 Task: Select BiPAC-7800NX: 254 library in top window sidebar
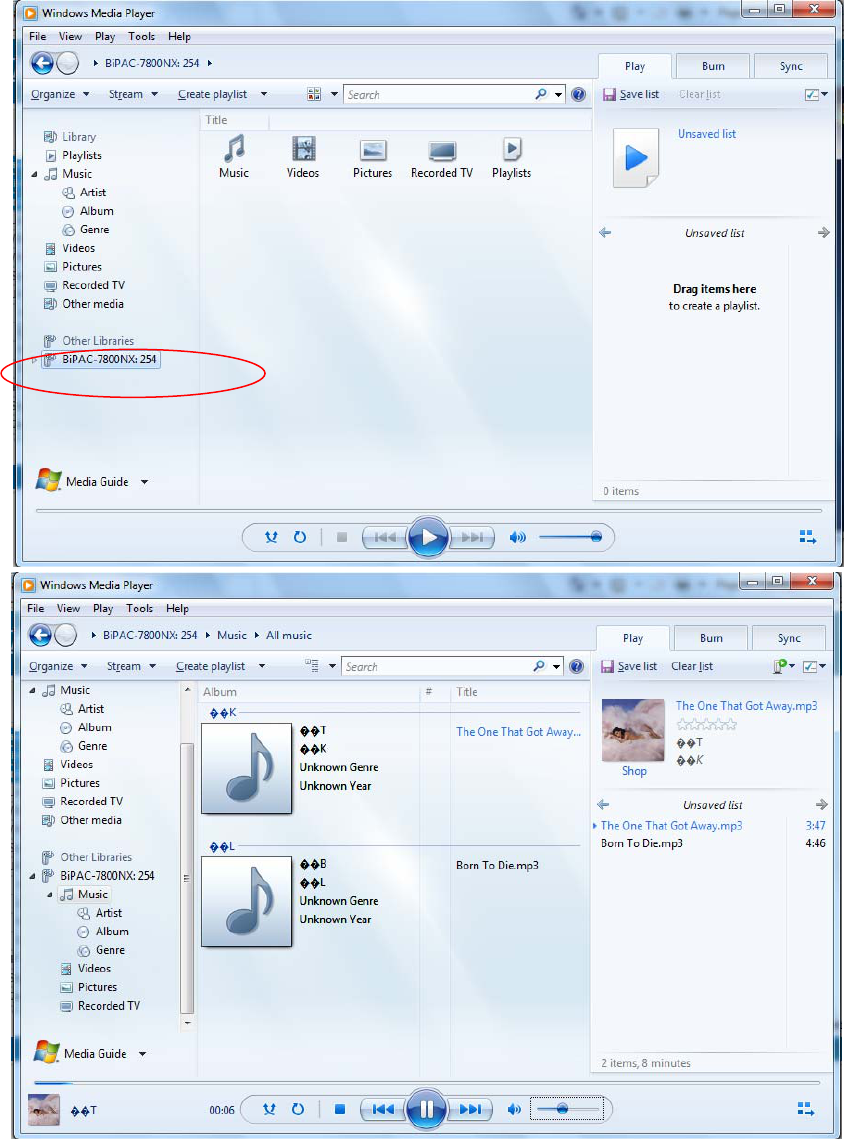coord(101,360)
